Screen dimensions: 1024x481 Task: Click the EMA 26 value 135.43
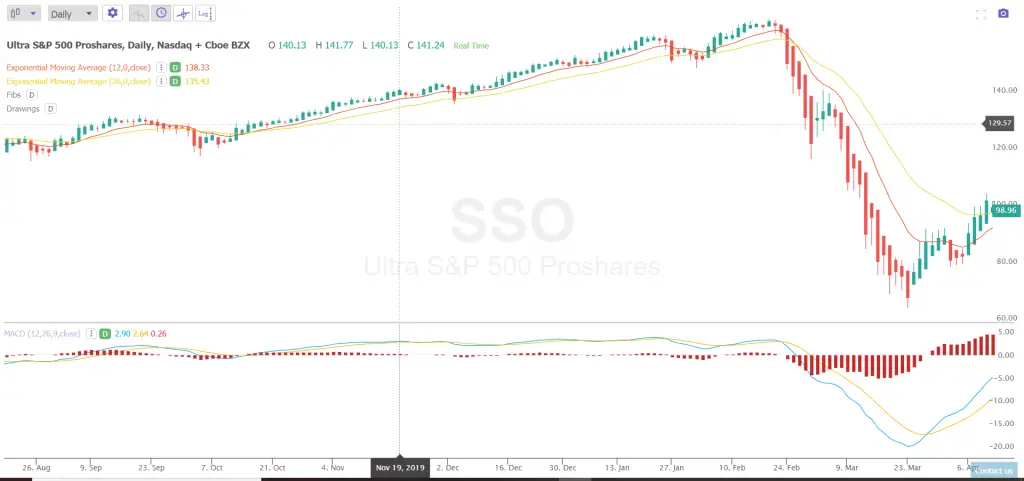click(197, 81)
